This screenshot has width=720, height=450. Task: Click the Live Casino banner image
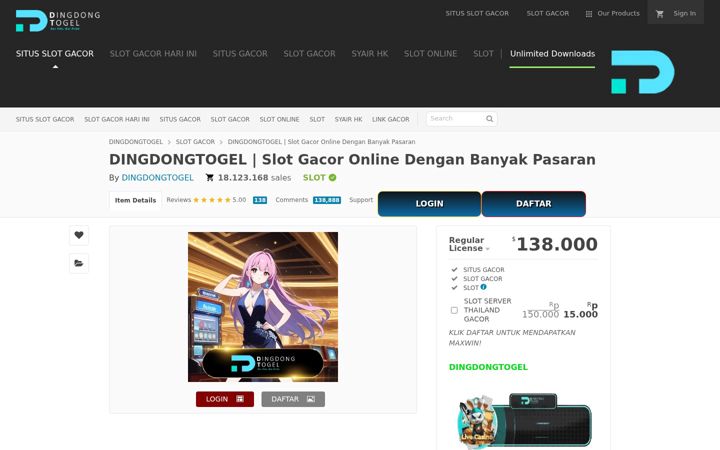[x=524, y=420]
